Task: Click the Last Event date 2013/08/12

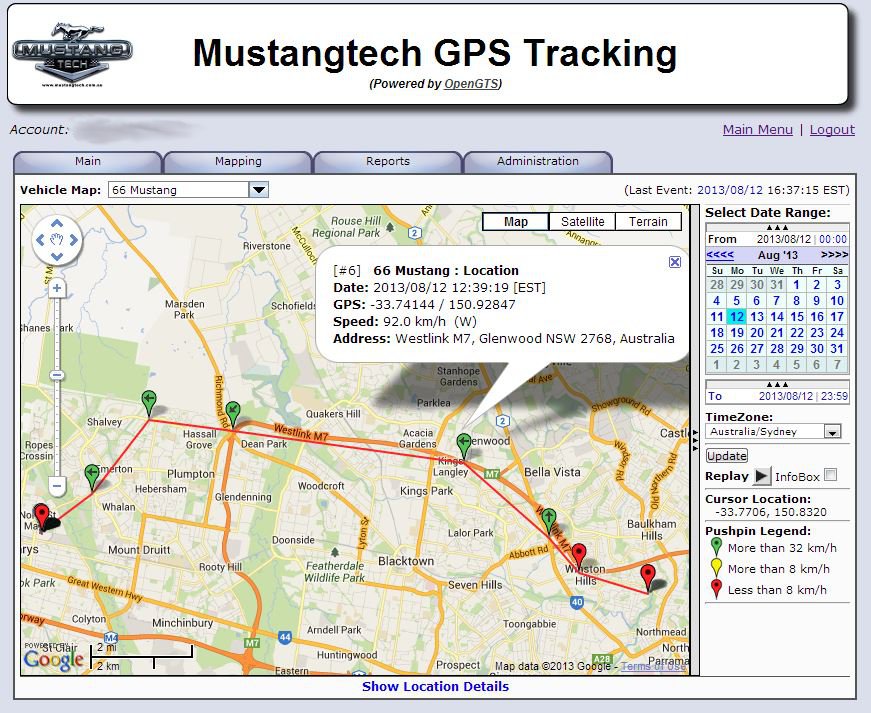Action: click(x=730, y=190)
